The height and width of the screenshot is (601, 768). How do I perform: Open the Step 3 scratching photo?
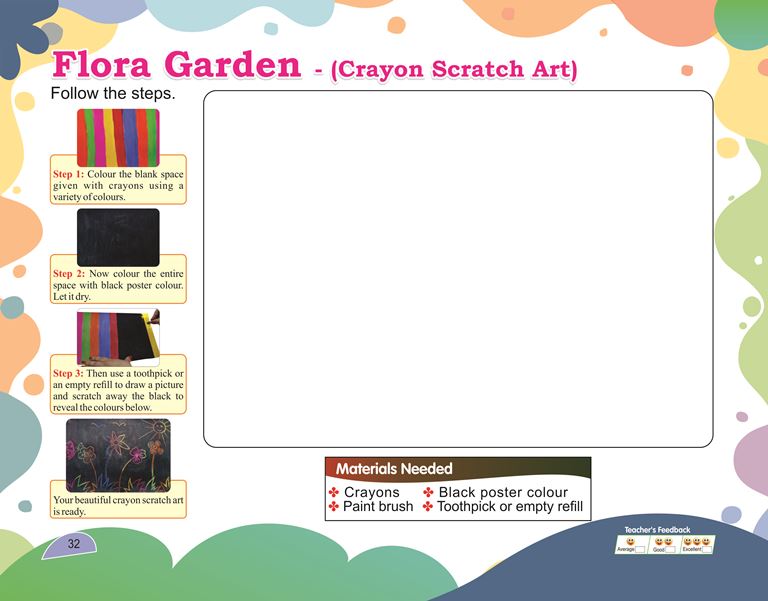(118, 337)
